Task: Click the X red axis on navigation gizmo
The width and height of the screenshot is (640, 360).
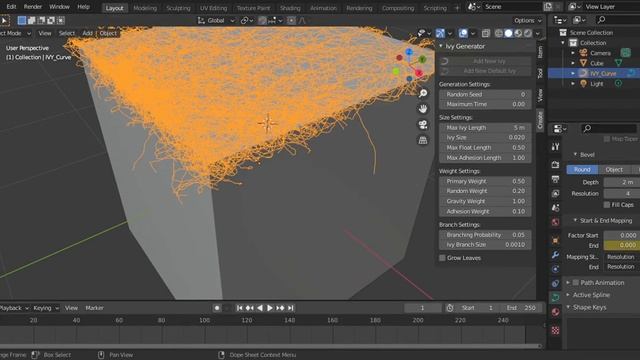Action: (x=419, y=73)
